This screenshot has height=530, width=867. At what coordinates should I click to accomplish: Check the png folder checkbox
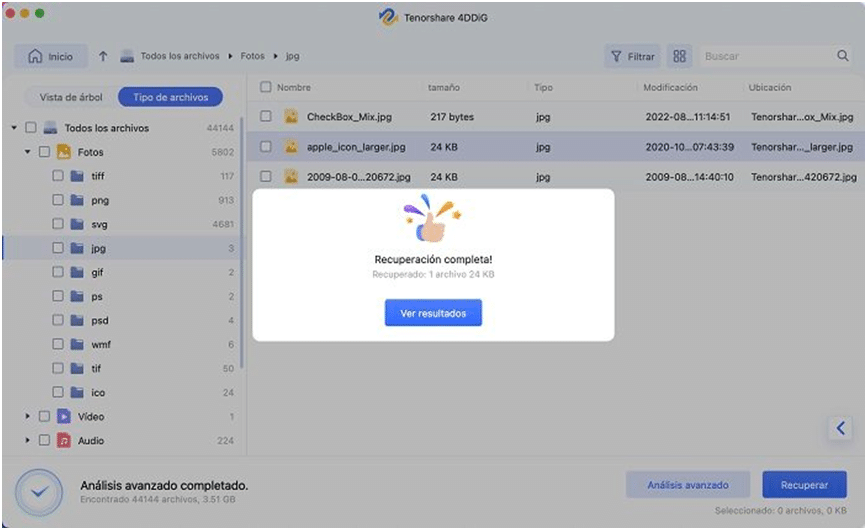(x=58, y=200)
